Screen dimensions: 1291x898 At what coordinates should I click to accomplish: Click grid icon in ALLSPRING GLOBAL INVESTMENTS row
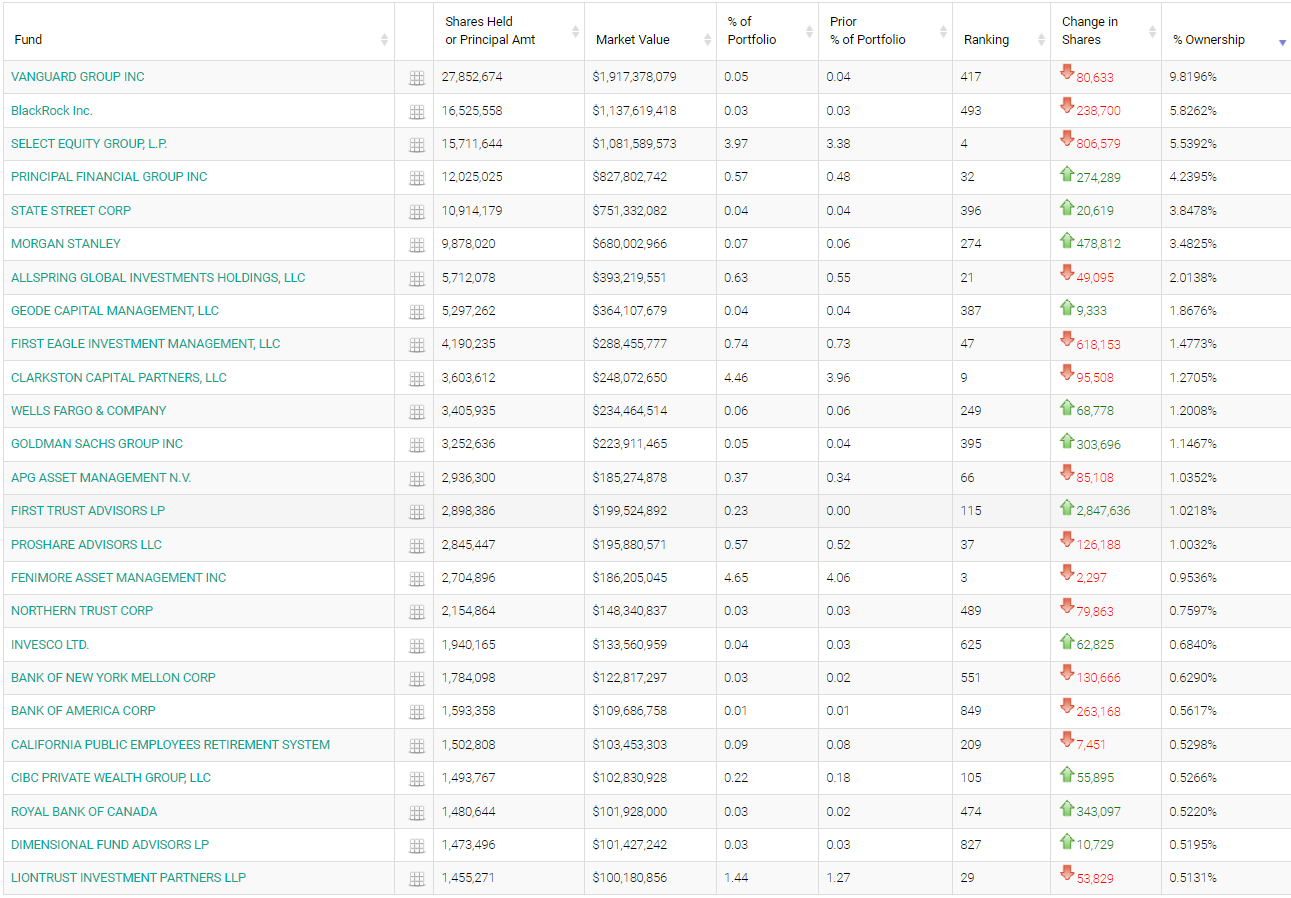click(x=417, y=279)
